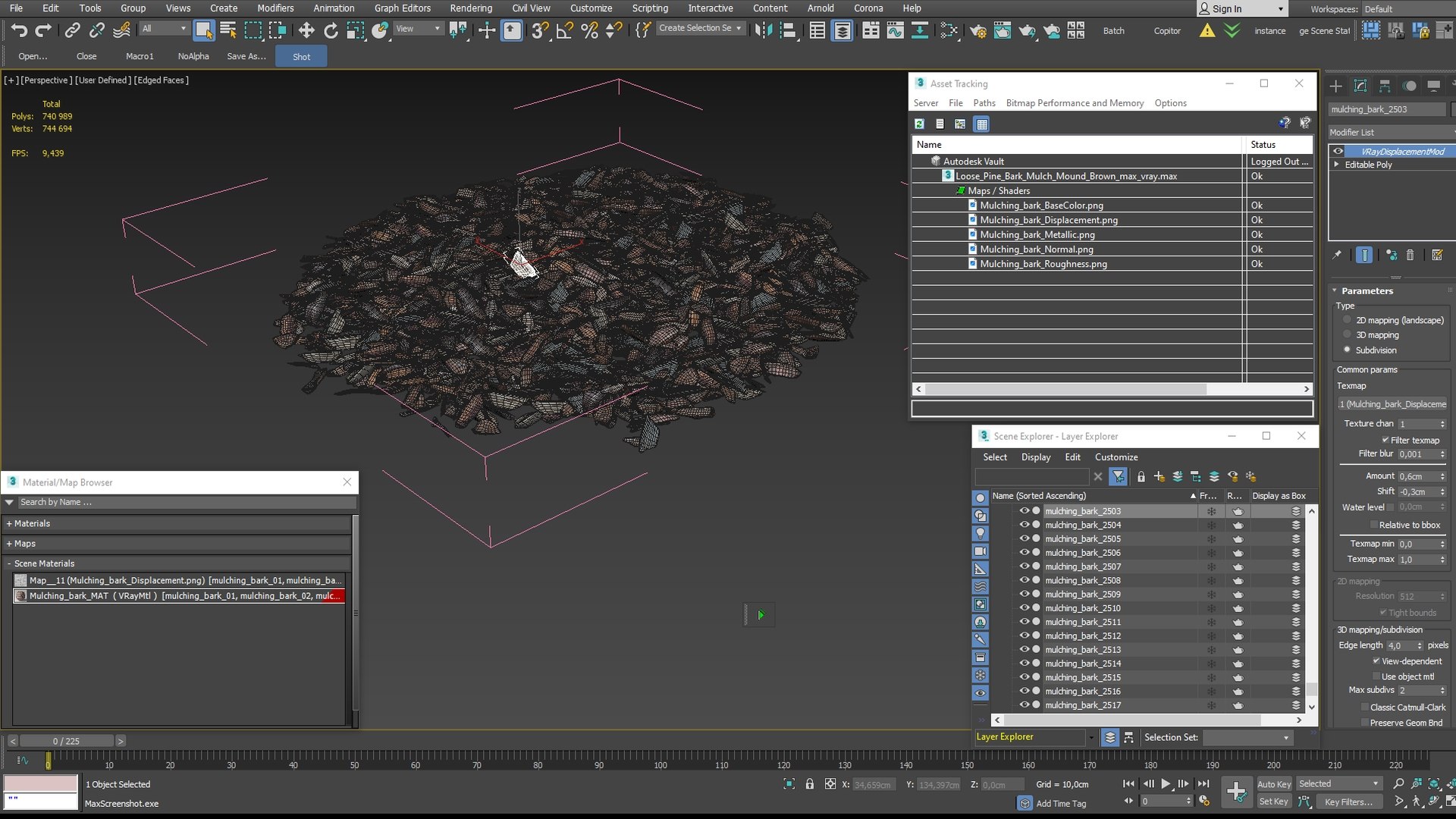Toggle the Filter texmap checkbox
Image resolution: width=1456 pixels, height=819 pixels.
point(1385,440)
